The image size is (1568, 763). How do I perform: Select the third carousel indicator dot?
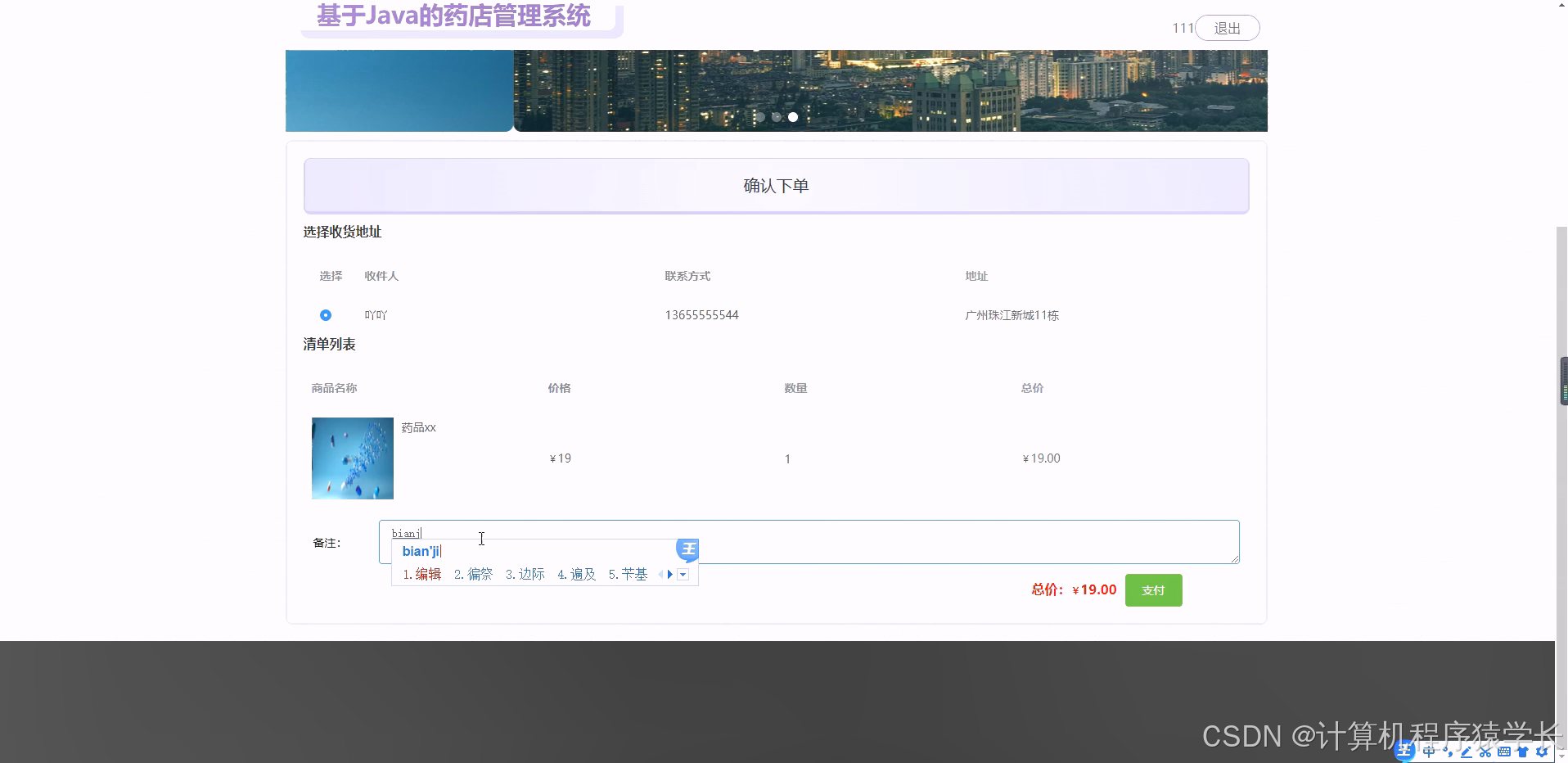tap(792, 117)
